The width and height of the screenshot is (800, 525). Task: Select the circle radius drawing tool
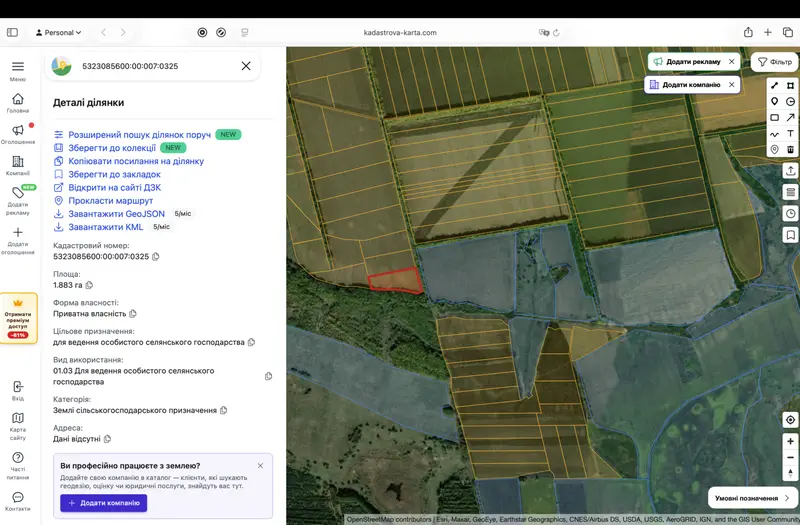pyautogui.click(x=790, y=102)
